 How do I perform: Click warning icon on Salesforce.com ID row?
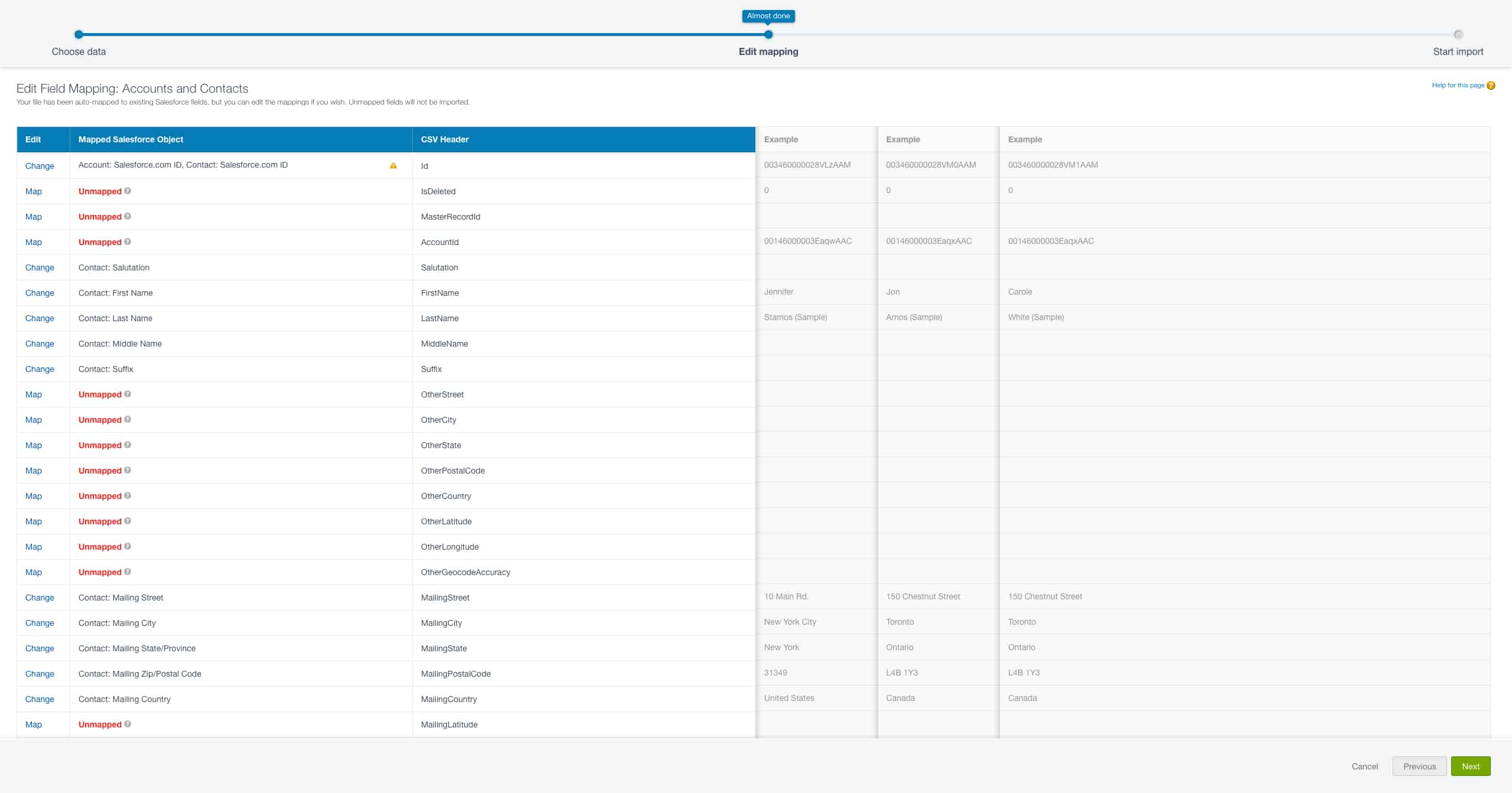click(393, 166)
